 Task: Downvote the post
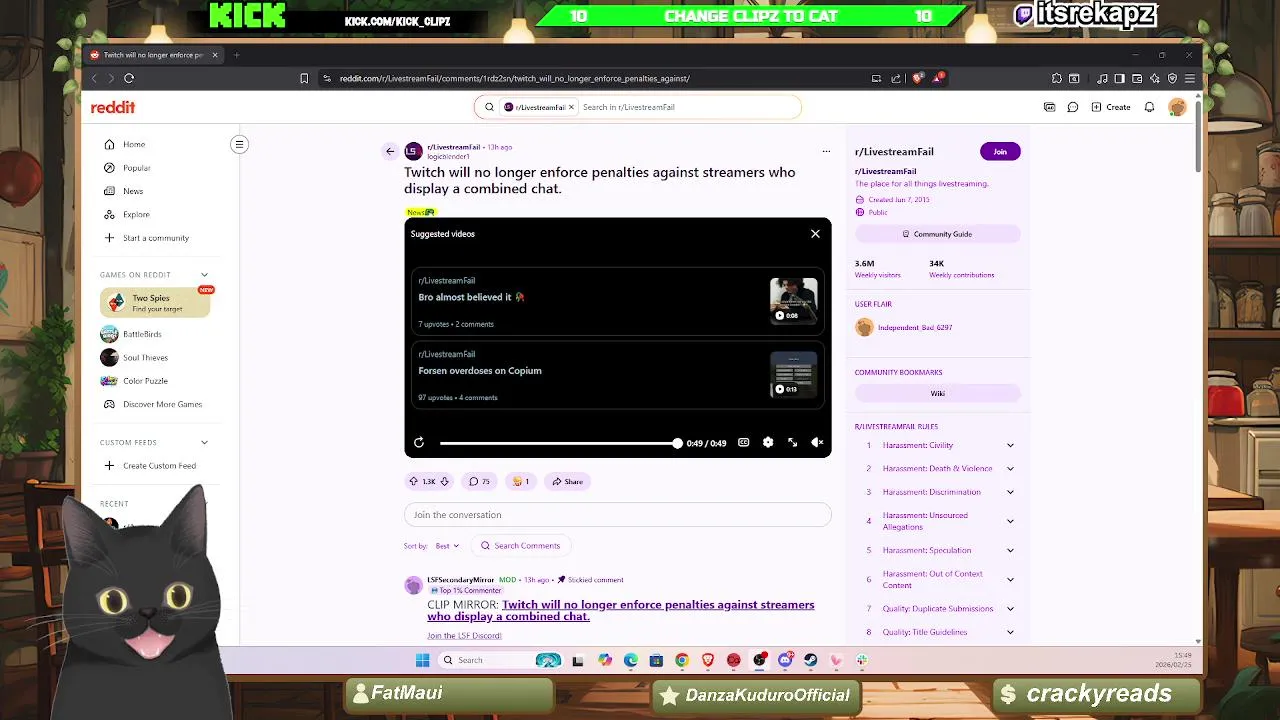click(x=444, y=481)
